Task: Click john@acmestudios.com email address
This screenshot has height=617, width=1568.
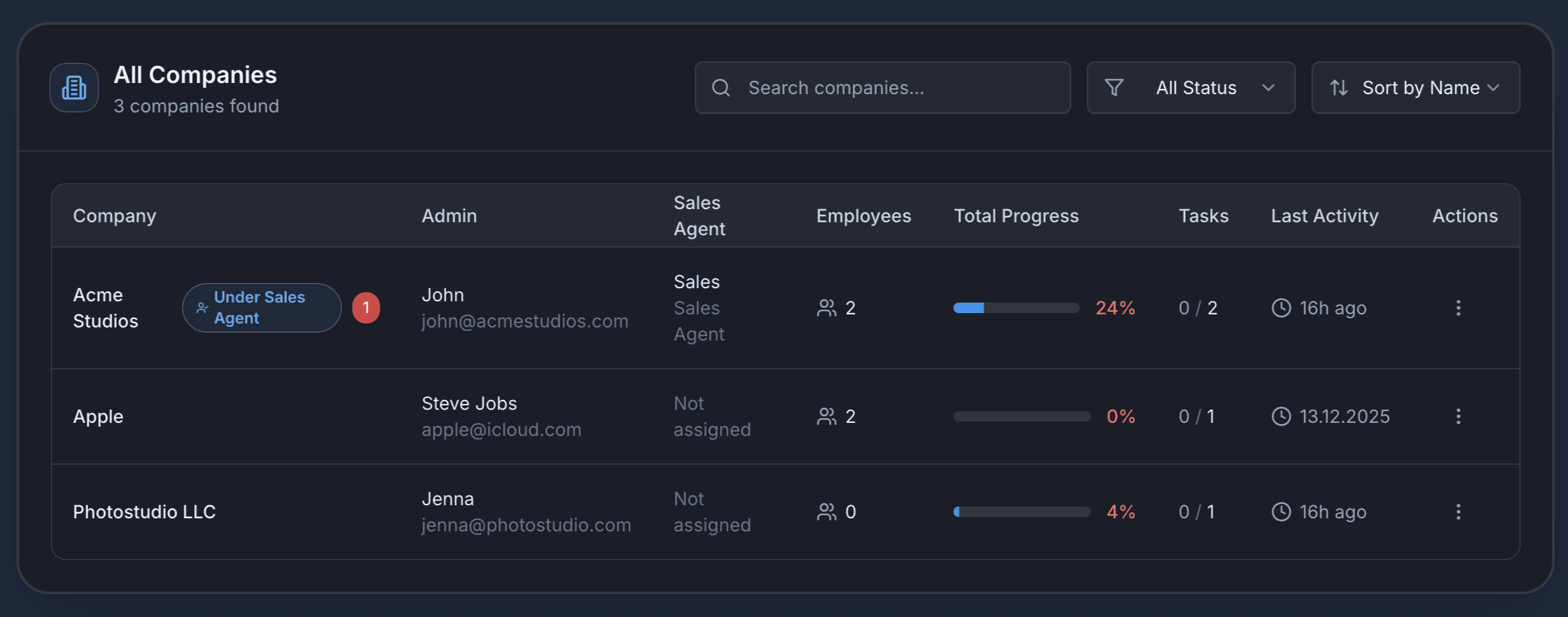Action: 525,322
